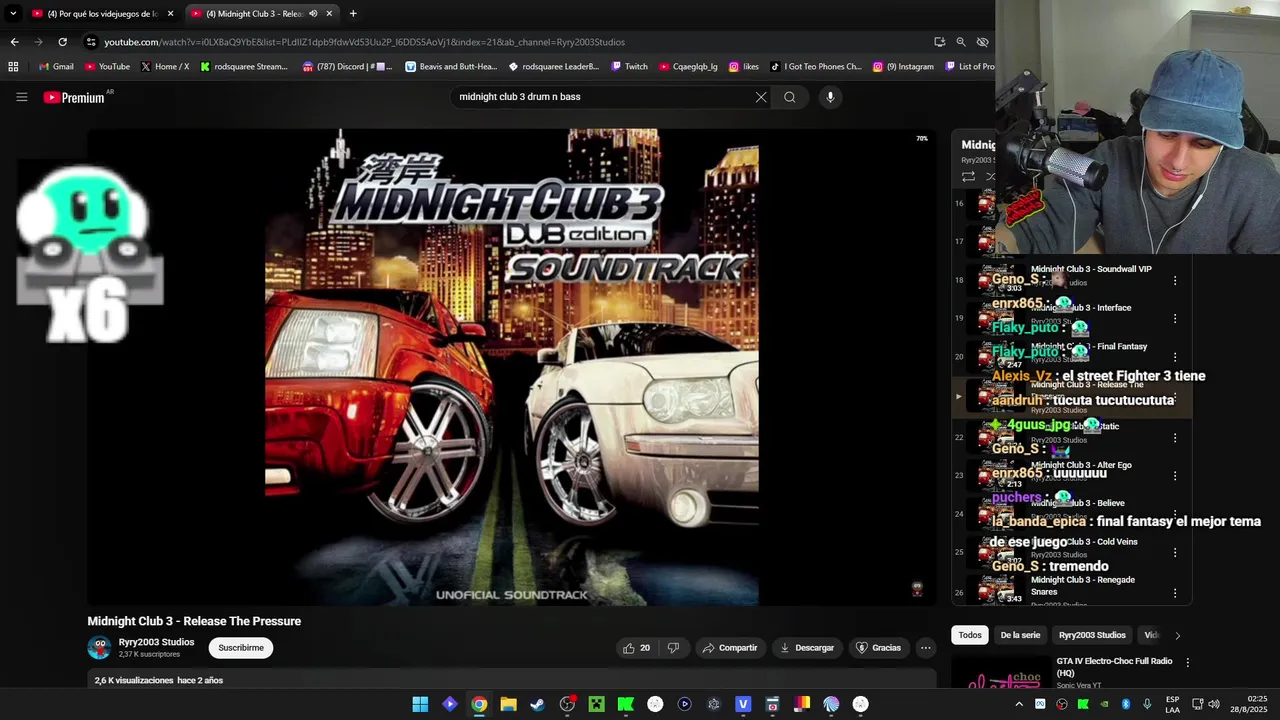The image size is (1280, 720).
Task: Open options for Interface playlist item
Action: (x=1175, y=319)
